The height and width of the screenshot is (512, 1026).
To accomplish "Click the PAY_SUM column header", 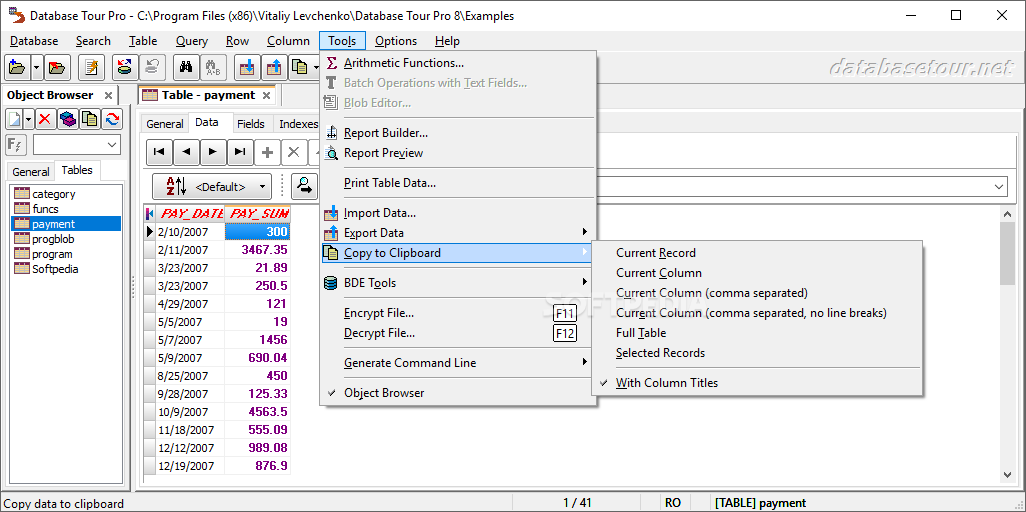I will coord(257,213).
